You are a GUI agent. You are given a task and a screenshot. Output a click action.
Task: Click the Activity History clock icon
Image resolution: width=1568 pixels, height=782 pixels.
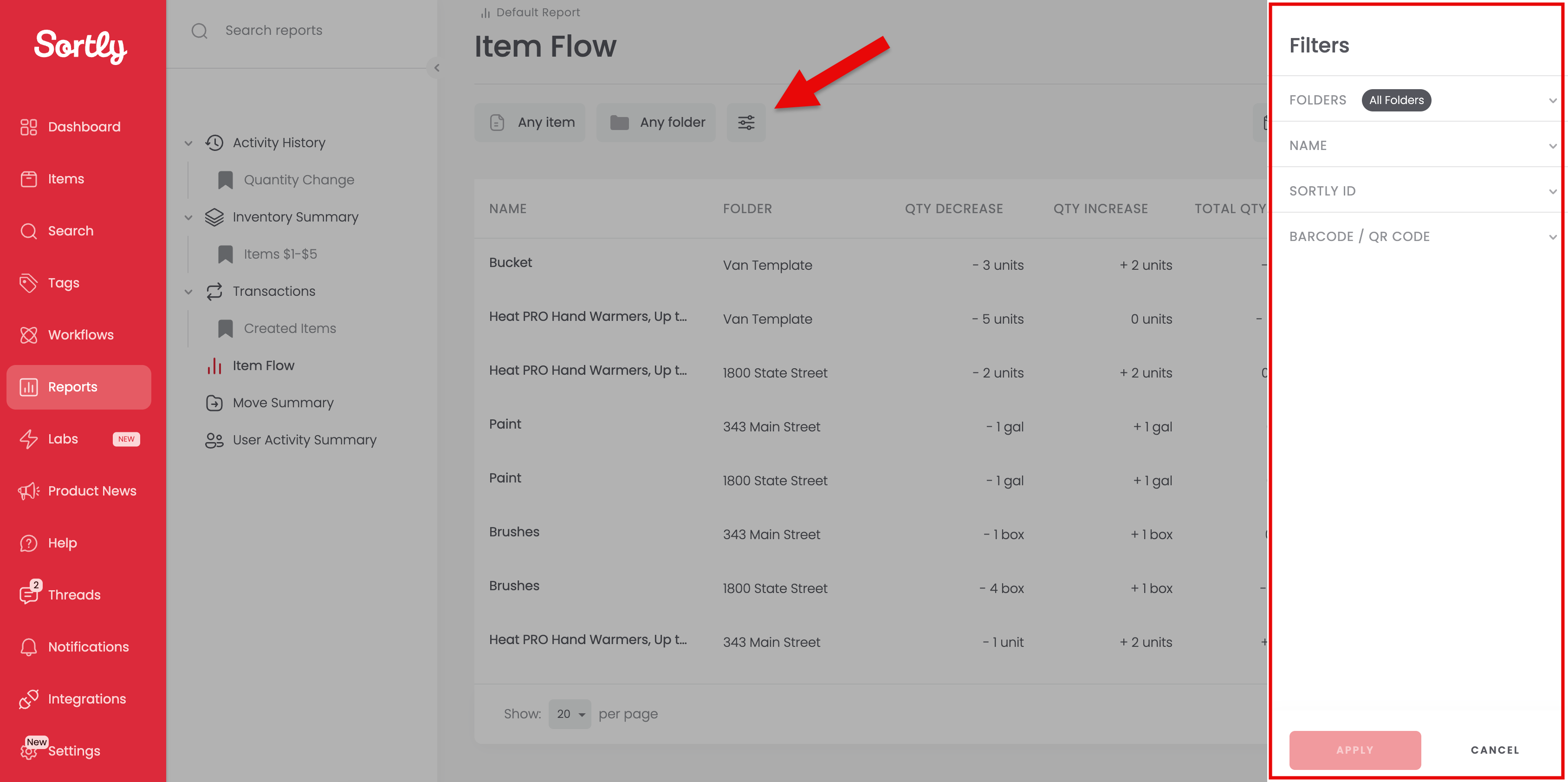click(x=214, y=143)
